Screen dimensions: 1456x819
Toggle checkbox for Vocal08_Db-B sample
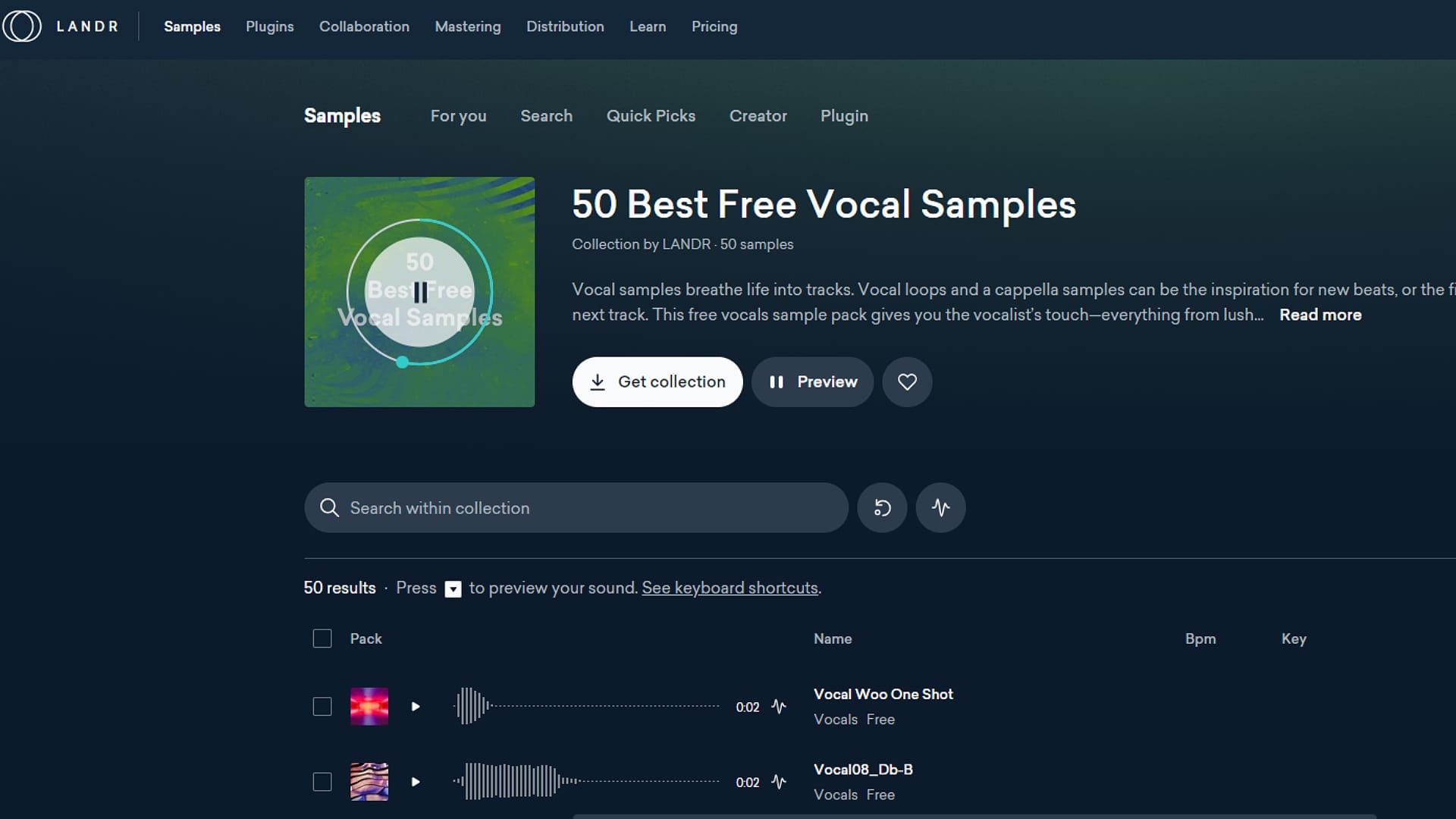pos(322,781)
